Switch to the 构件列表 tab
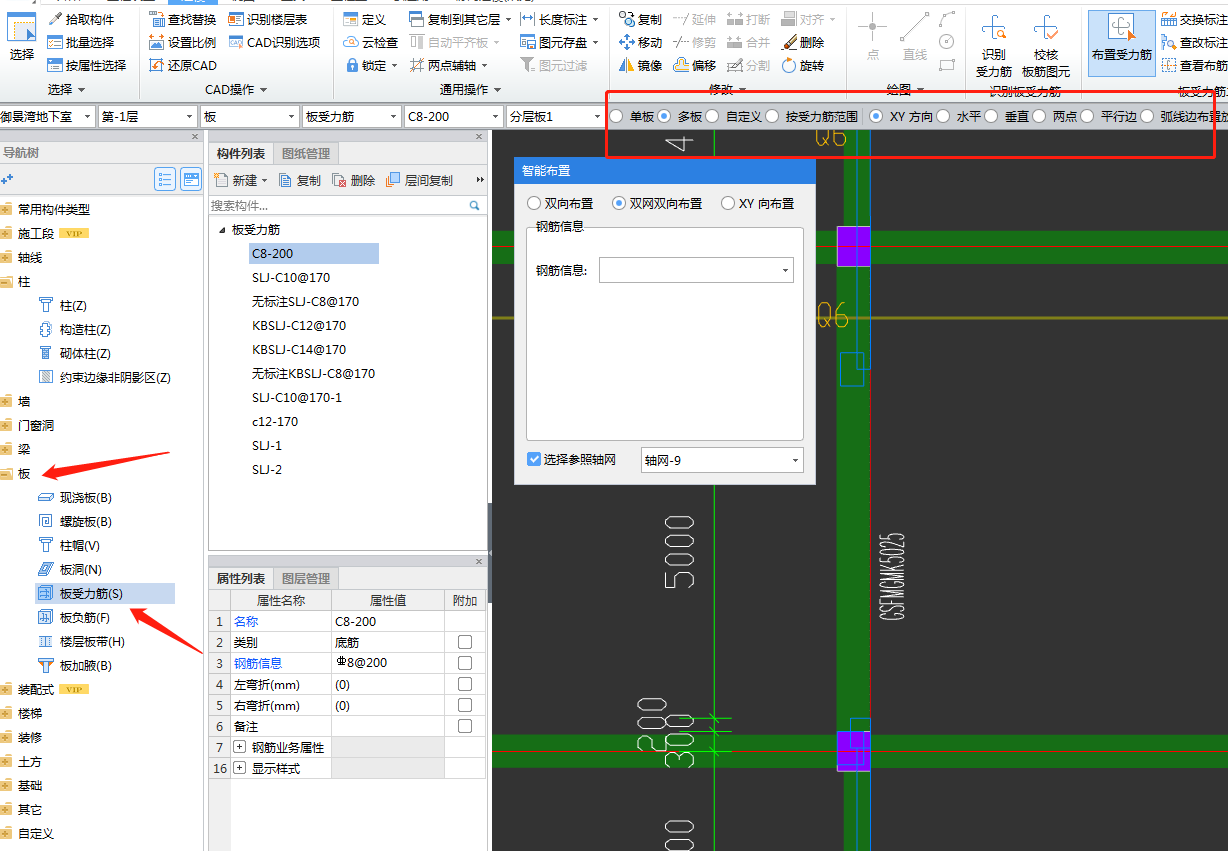The image size is (1228, 851). coord(241,154)
